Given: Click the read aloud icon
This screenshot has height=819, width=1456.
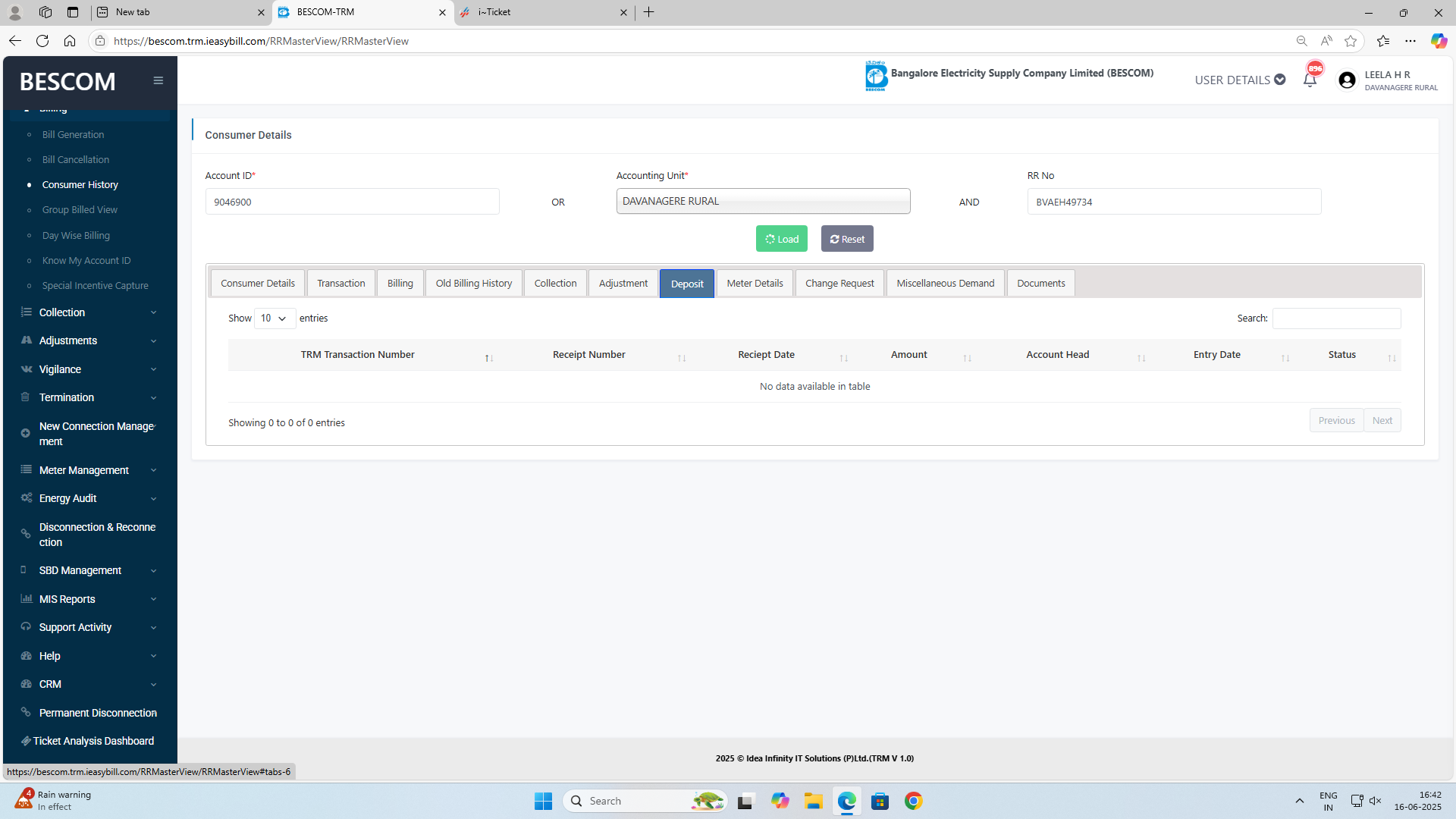Looking at the screenshot, I should click(x=1326, y=41).
